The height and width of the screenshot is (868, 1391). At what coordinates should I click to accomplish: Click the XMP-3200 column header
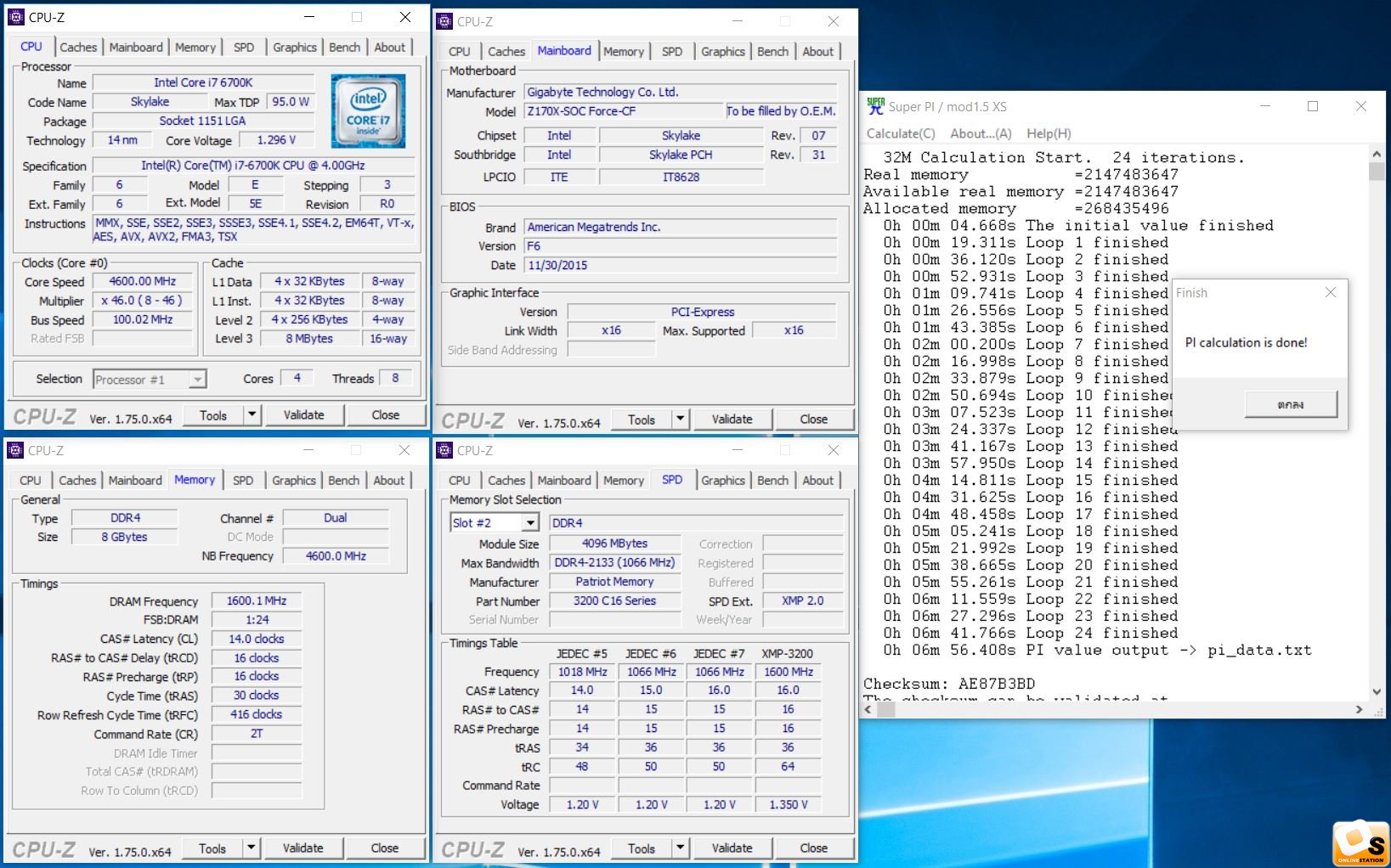point(788,654)
